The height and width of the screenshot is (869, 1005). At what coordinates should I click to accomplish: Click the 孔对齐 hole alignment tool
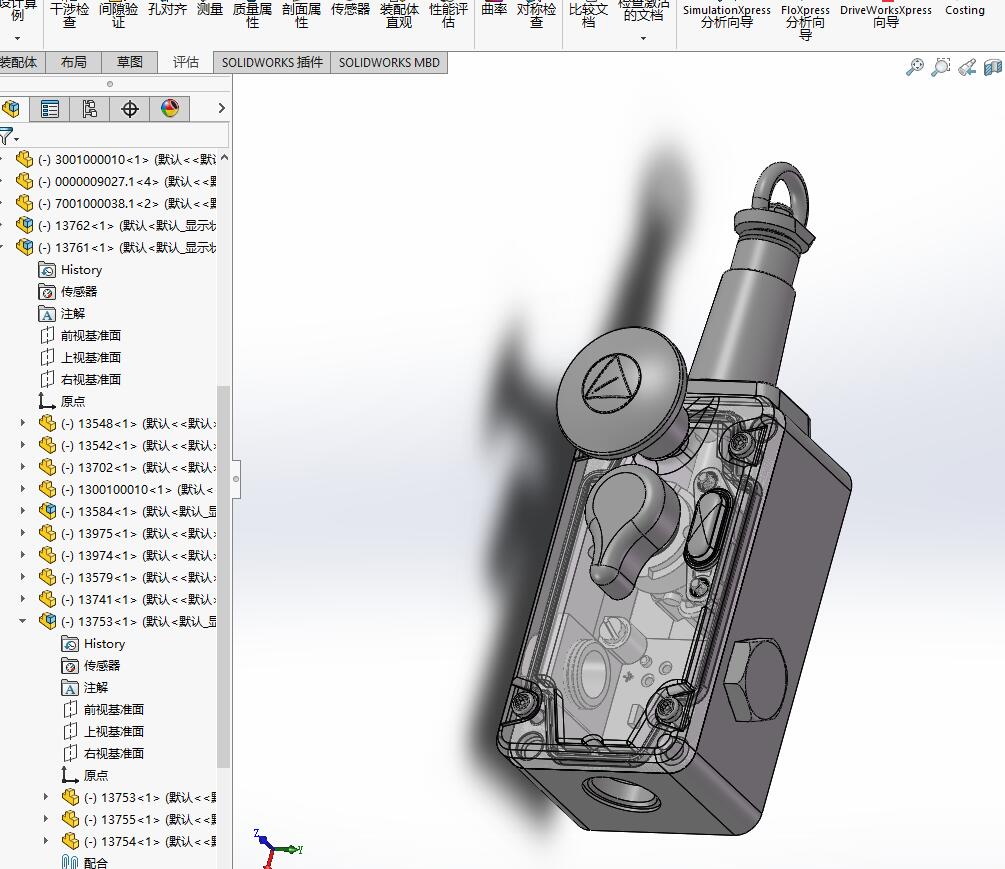click(x=167, y=9)
